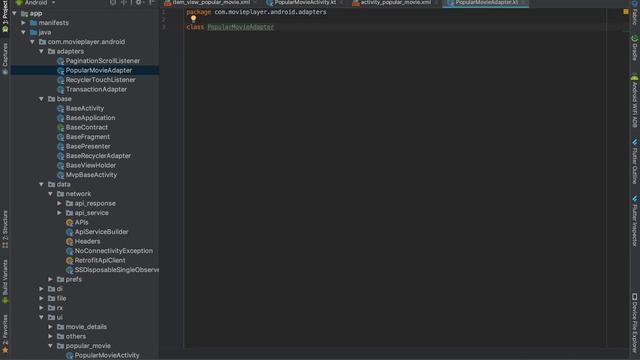This screenshot has height=360, width=640.
Task: Open the Structure tool window tab
Action: point(5,229)
